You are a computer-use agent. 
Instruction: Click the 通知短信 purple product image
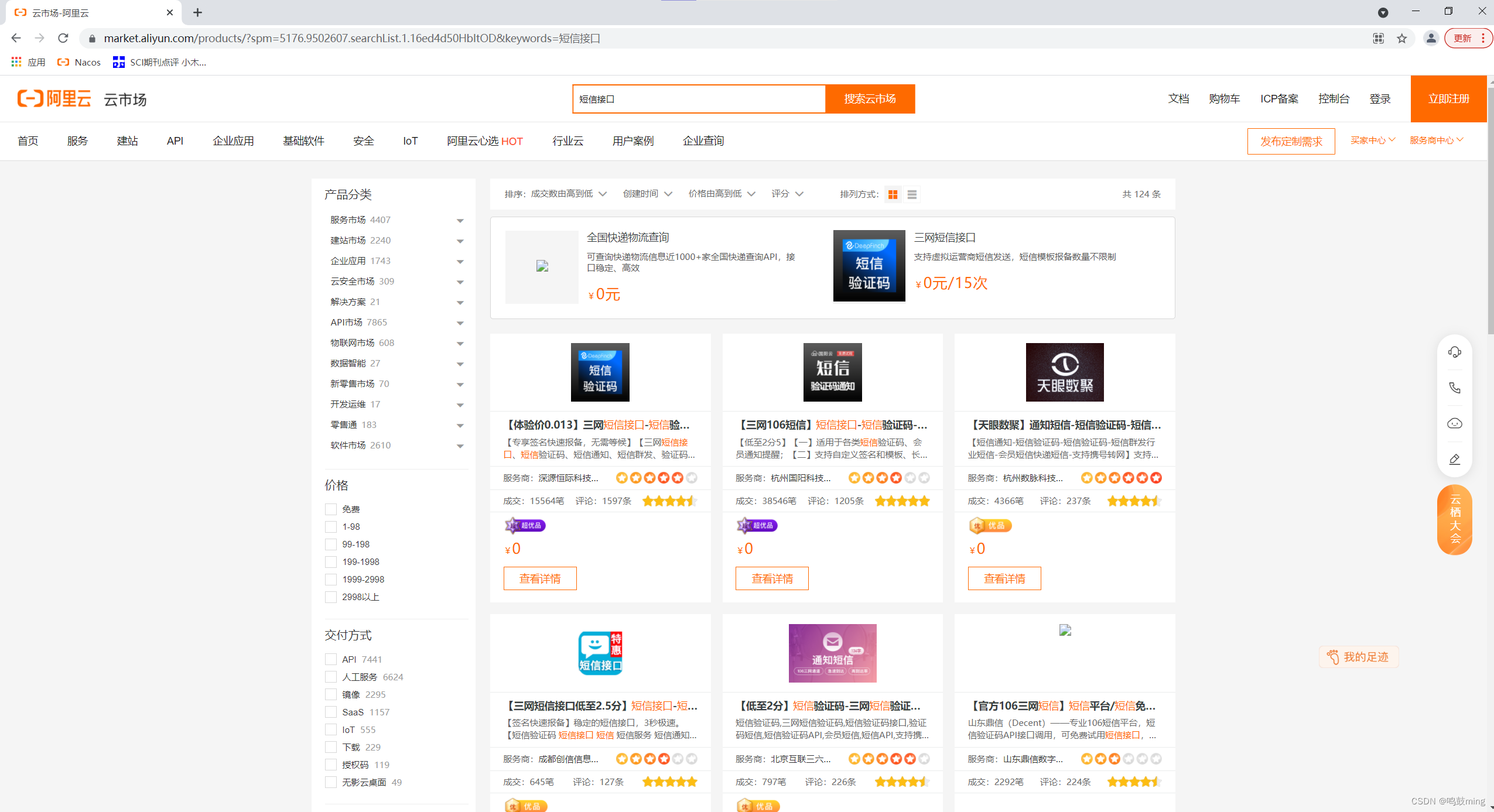(832, 653)
